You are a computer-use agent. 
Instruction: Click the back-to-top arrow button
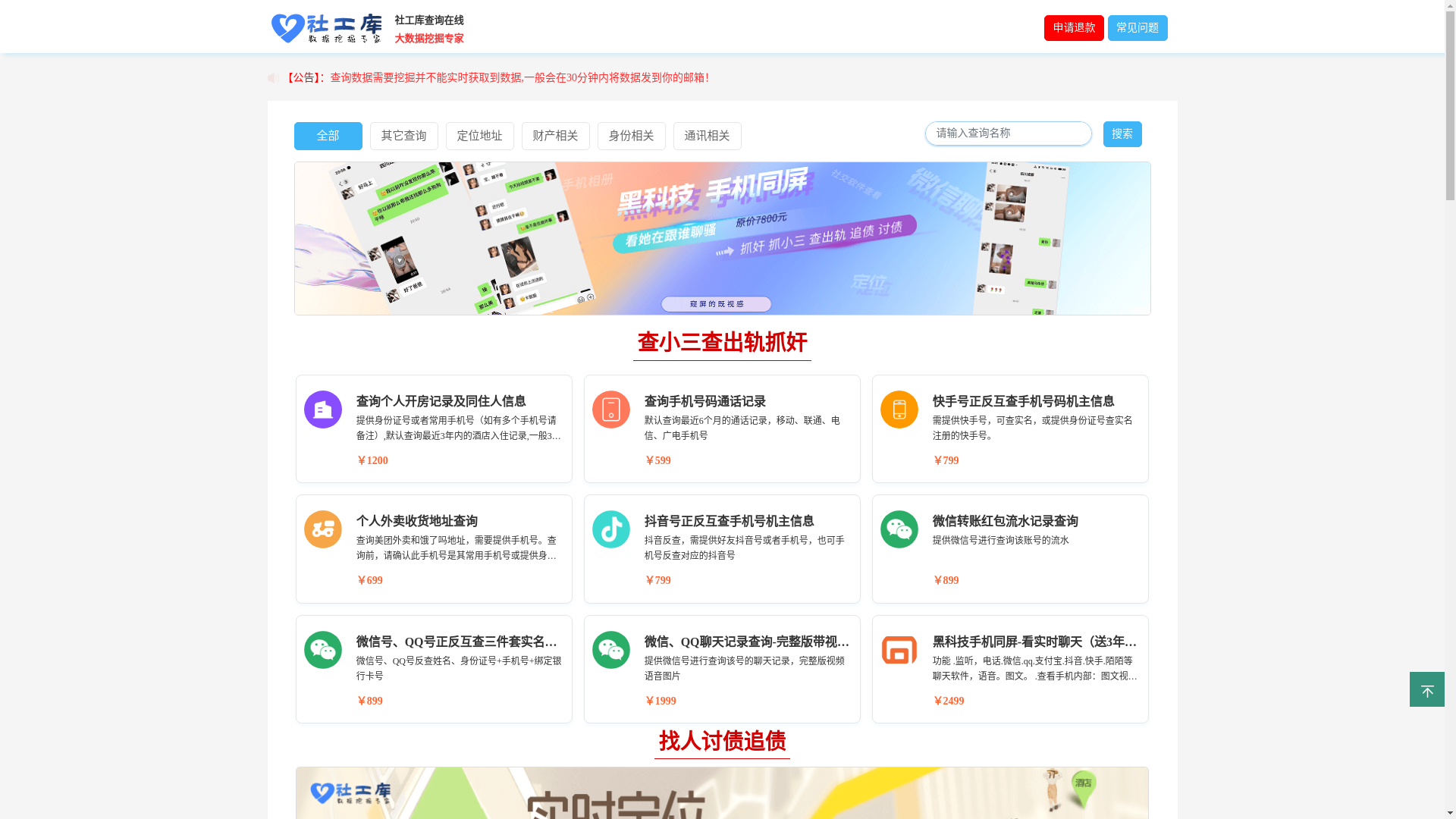1427,689
